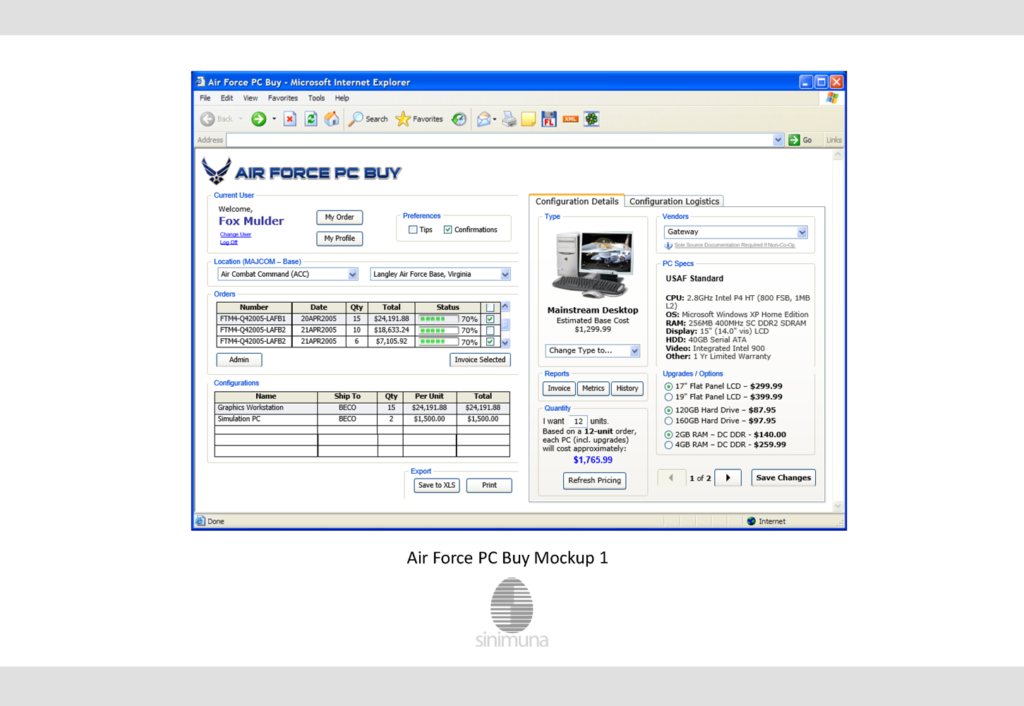Image resolution: width=1024 pixels, height=706 pixels.
Task: Click status bar for $7,105.92 order
Action: point(438,342)
